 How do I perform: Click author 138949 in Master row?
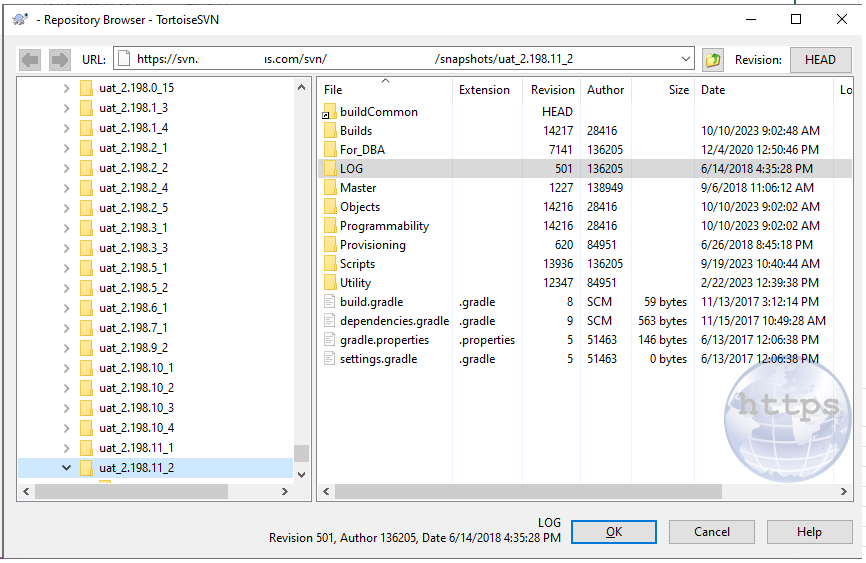click(605, 188)
